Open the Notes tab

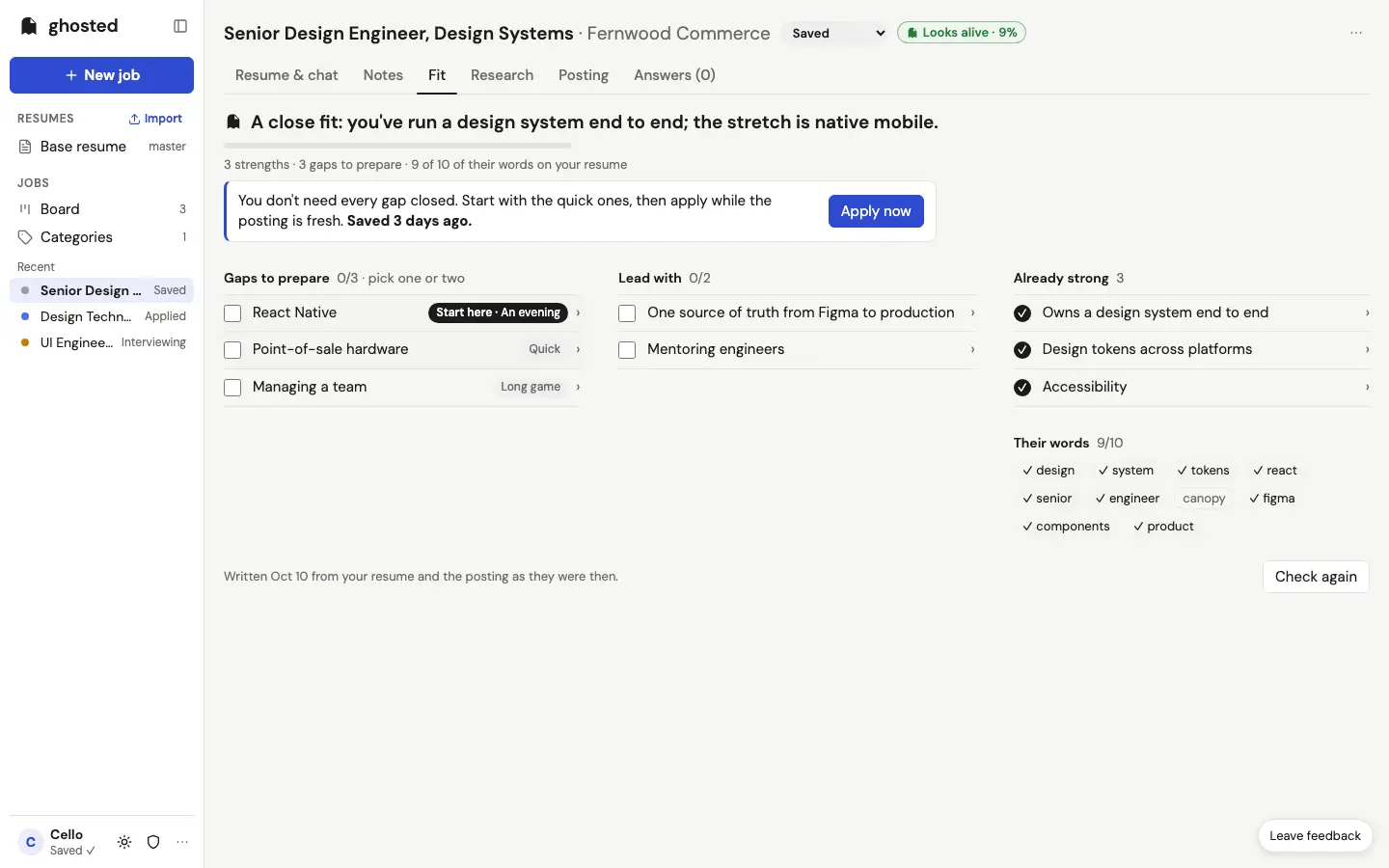383,75
